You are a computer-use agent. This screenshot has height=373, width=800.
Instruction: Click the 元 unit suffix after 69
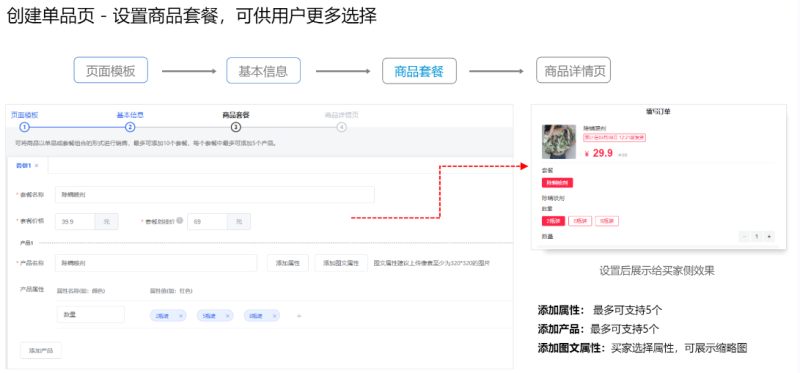tap(239, 221)
